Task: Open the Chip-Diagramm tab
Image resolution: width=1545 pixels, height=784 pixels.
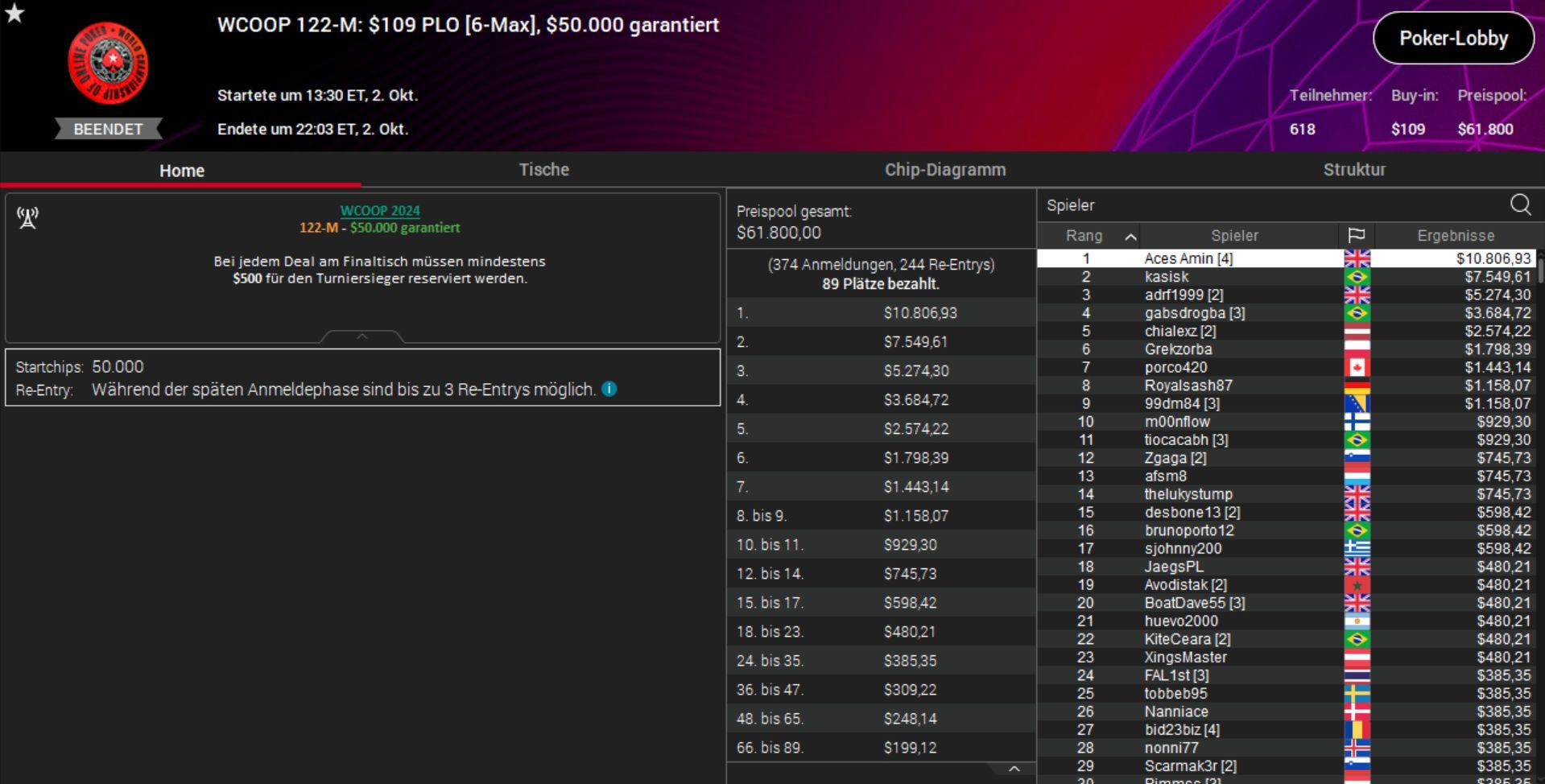Action: click(944, 170)
